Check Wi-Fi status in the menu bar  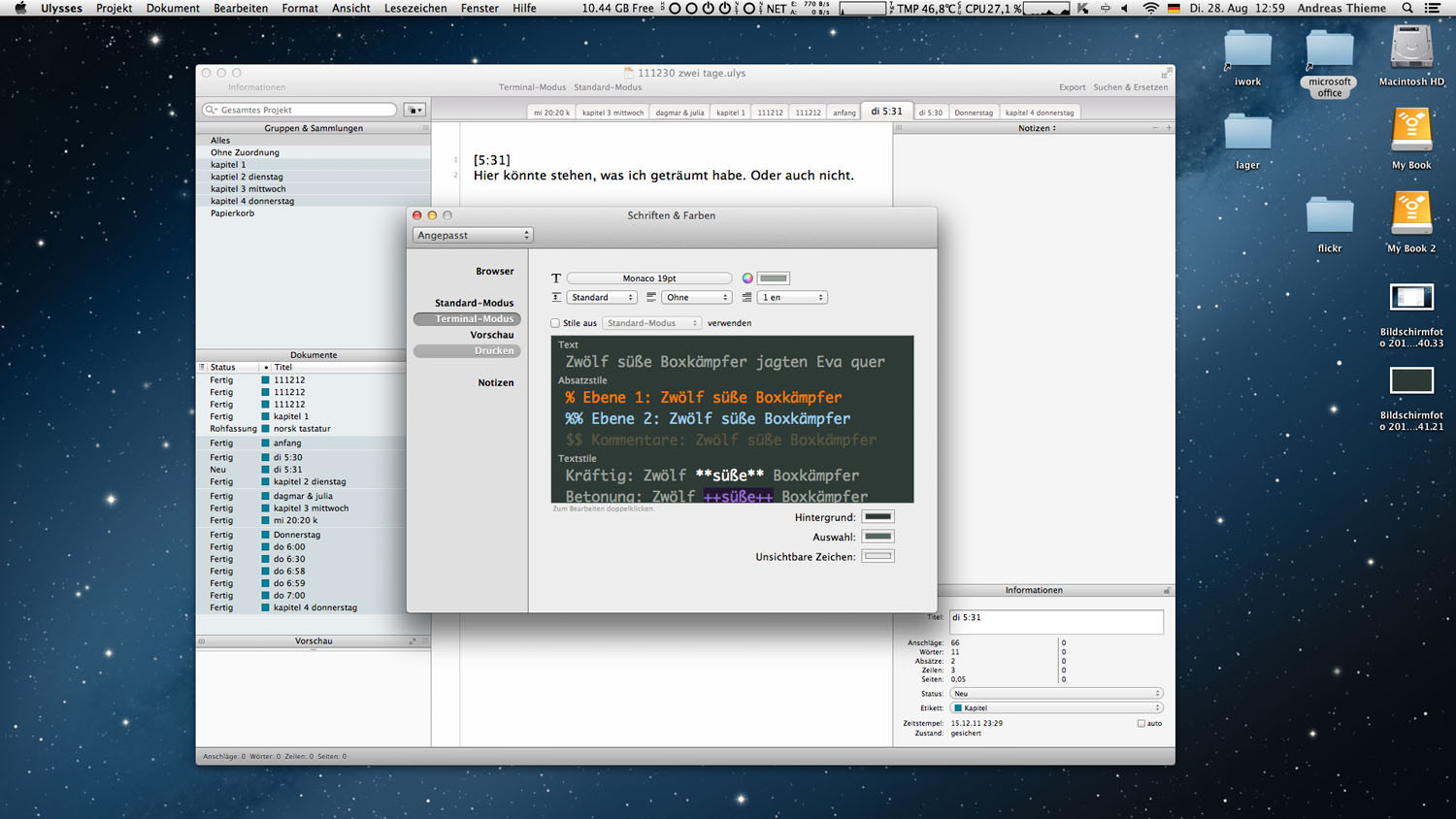[1150, 8]
